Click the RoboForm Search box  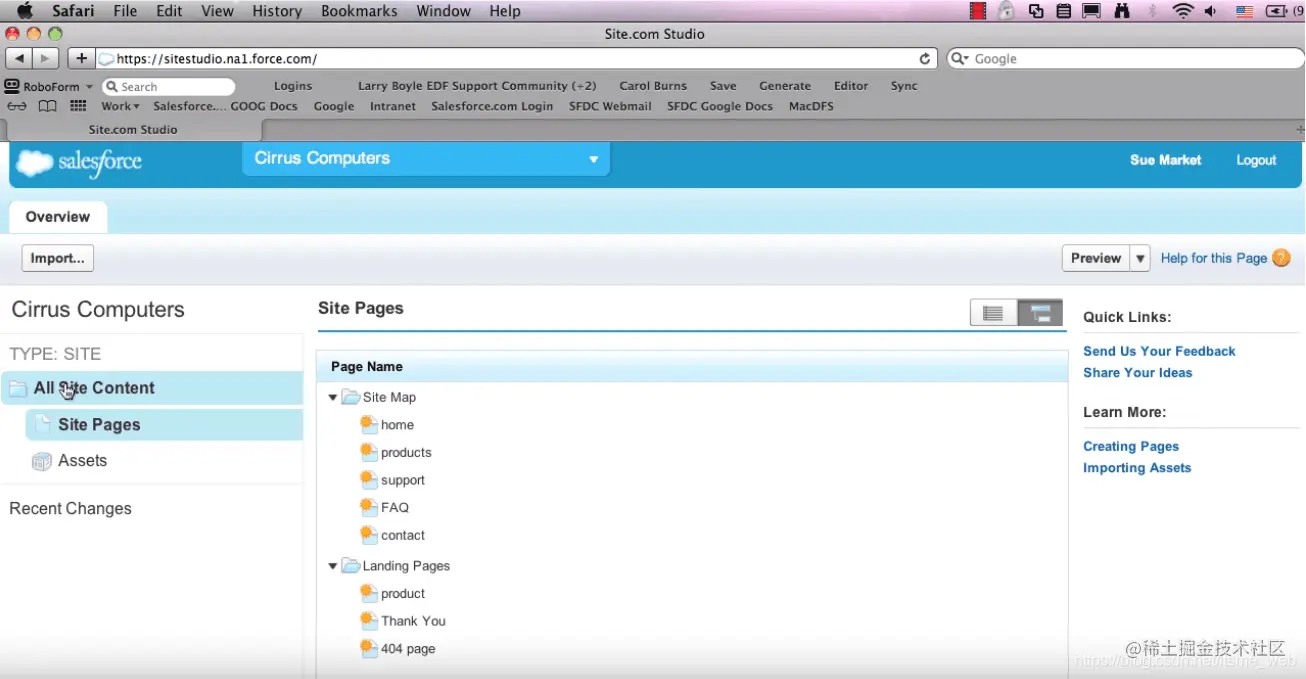(167, 87)
